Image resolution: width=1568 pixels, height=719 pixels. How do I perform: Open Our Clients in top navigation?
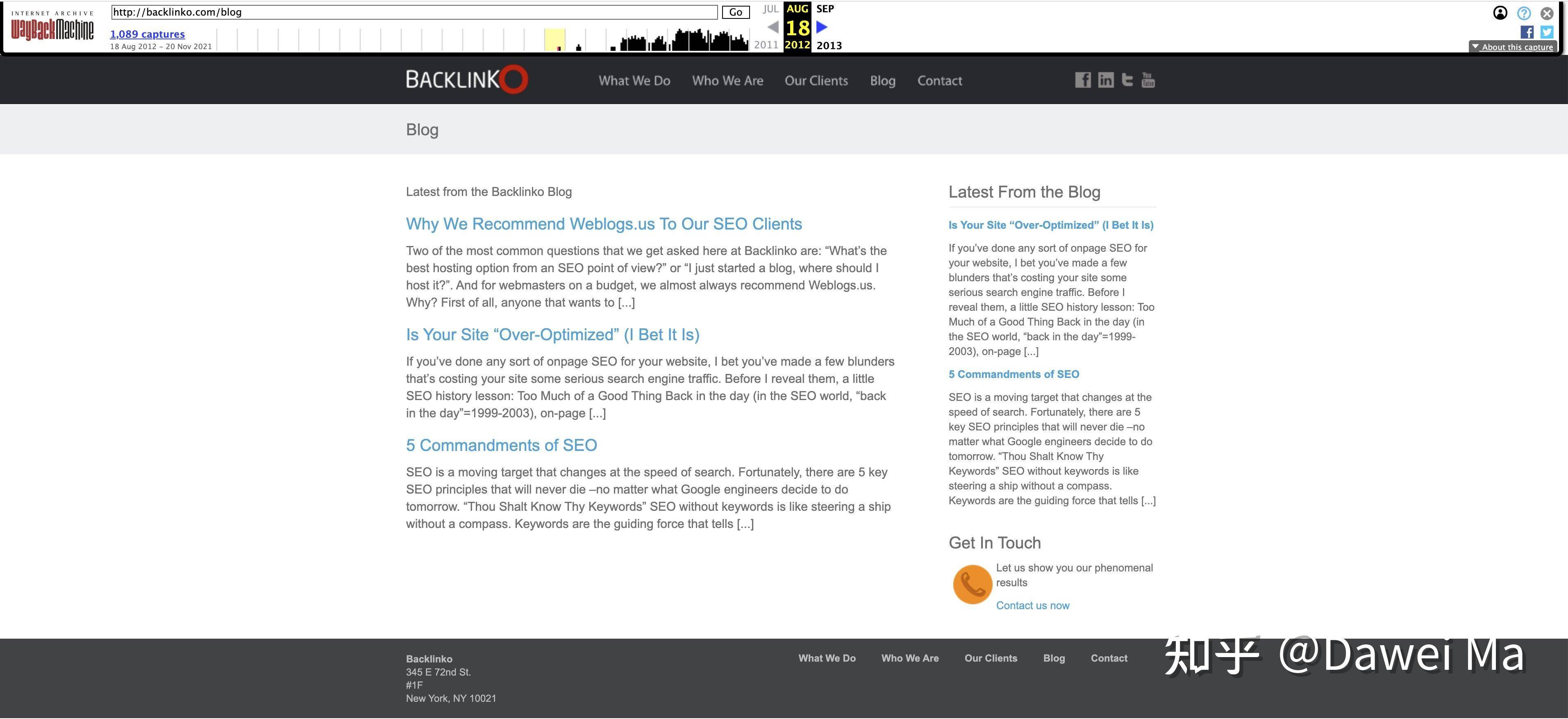pyautogui.click(x=816, y=80)
